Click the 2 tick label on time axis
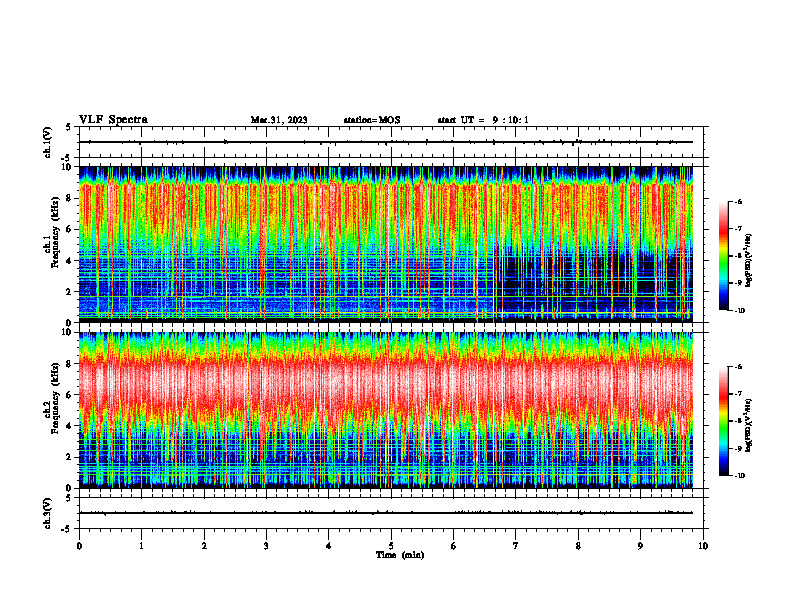 click(x=204, y=546)
